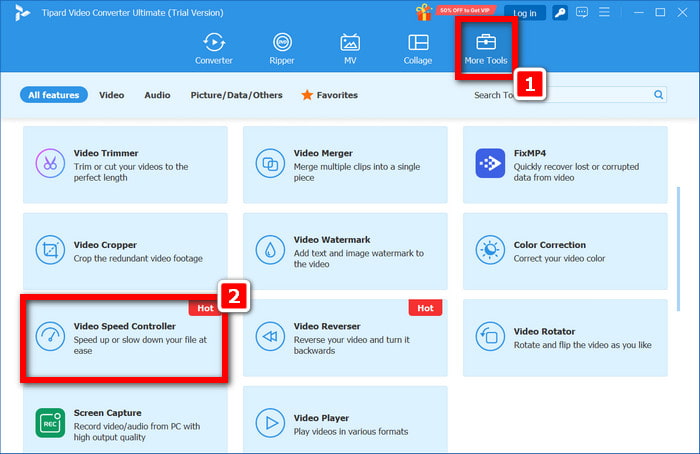Go to the Ripper tab

pos(283,49)
